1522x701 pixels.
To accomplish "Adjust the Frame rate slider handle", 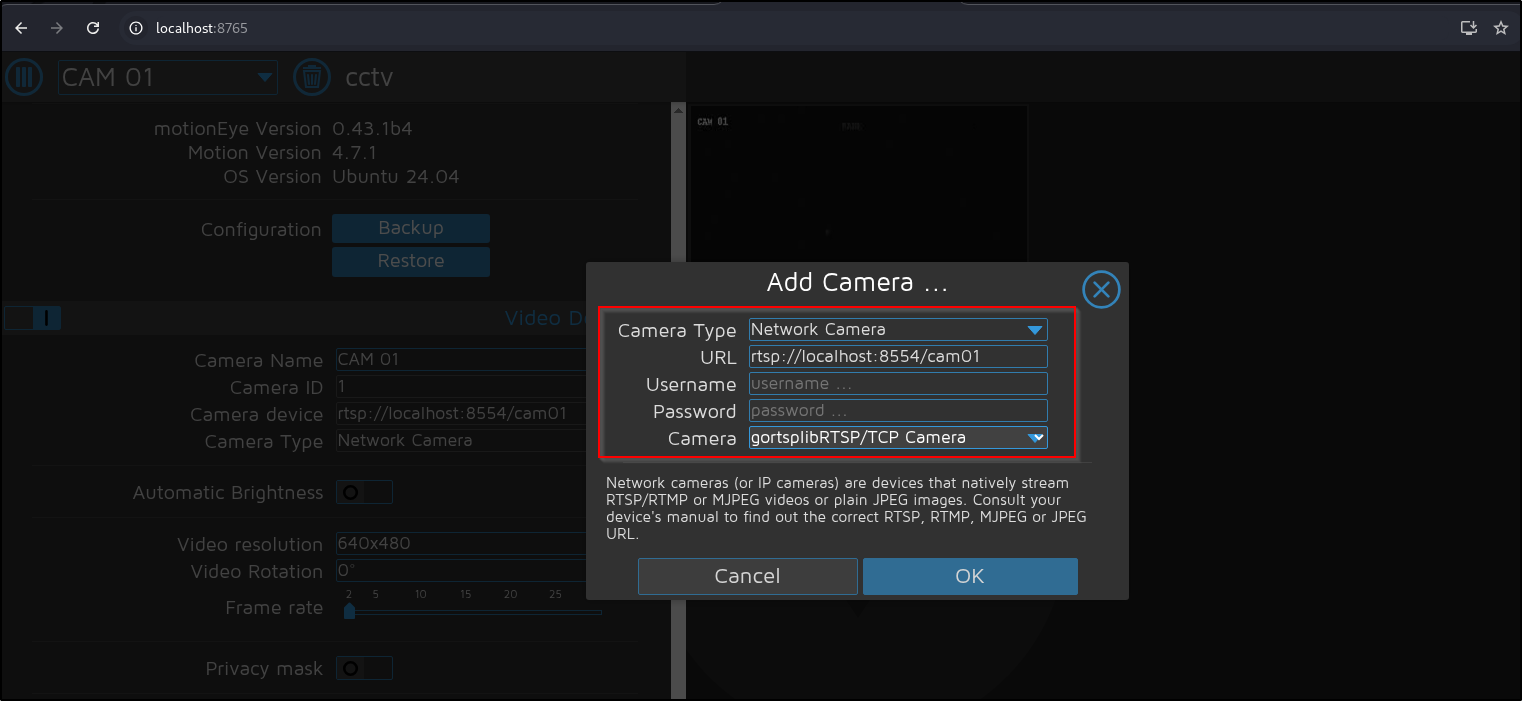I will click(349, 611).
